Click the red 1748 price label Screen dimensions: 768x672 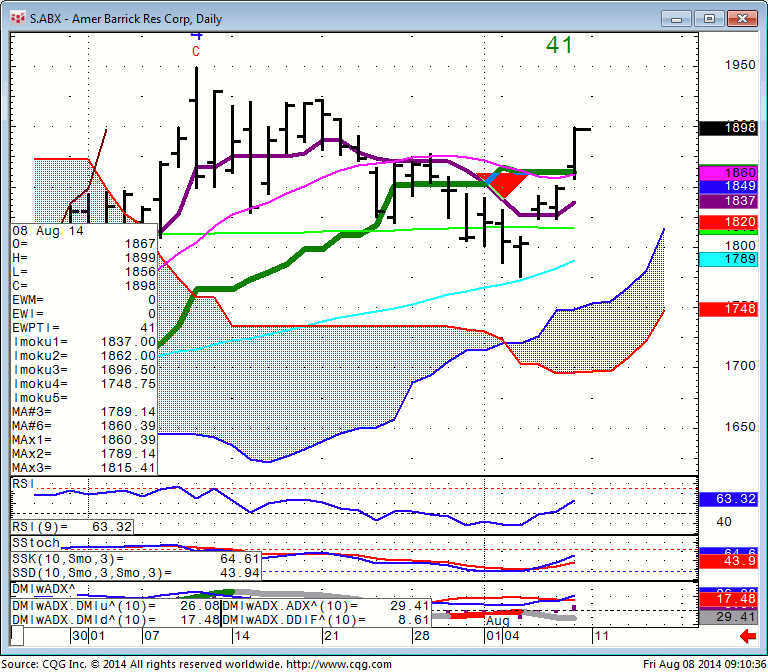pyautogui.click(x=728, y=309)
